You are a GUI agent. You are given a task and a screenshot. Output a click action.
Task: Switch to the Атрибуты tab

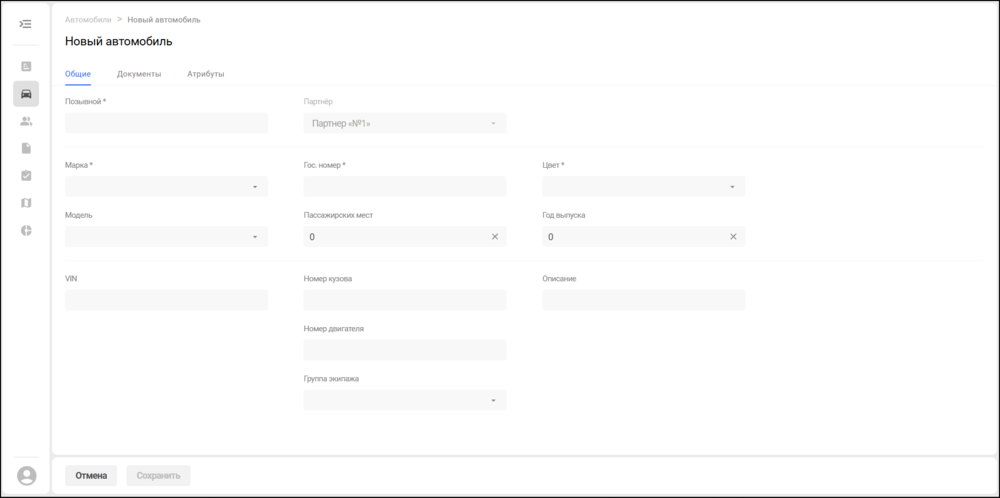[x=205, y=74]
